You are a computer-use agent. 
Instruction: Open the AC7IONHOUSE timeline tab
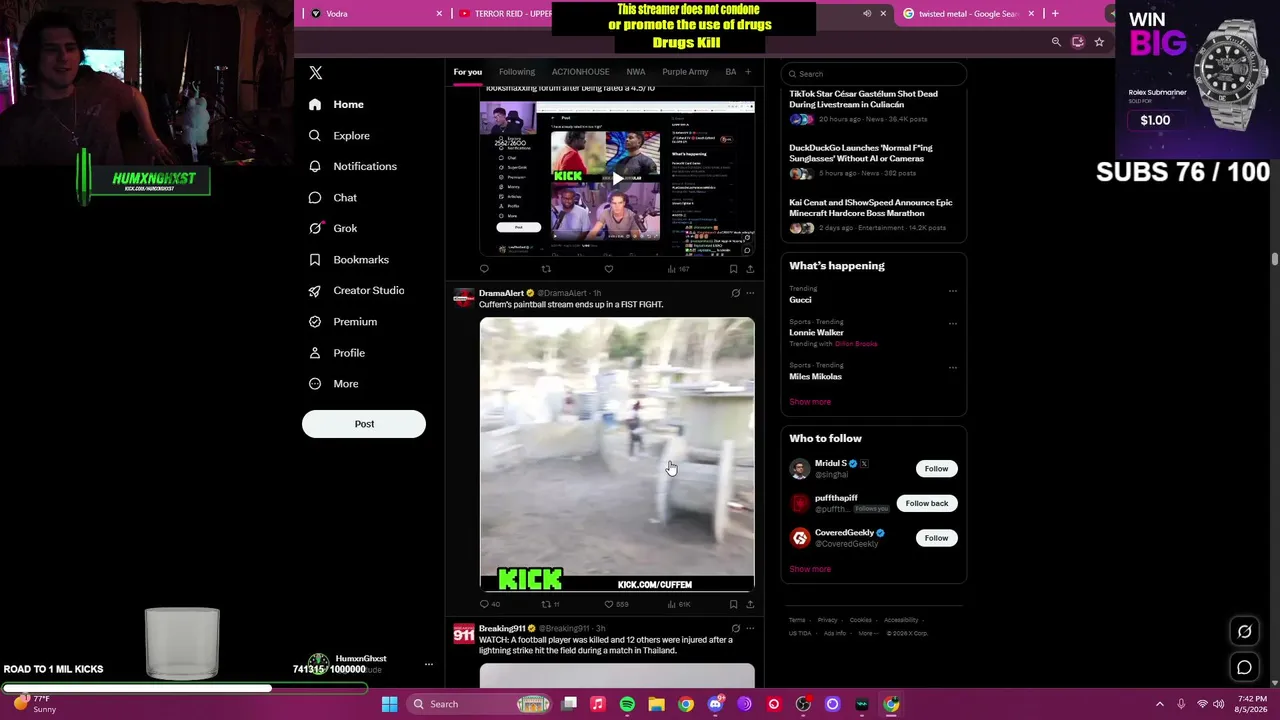pos(580,72)
